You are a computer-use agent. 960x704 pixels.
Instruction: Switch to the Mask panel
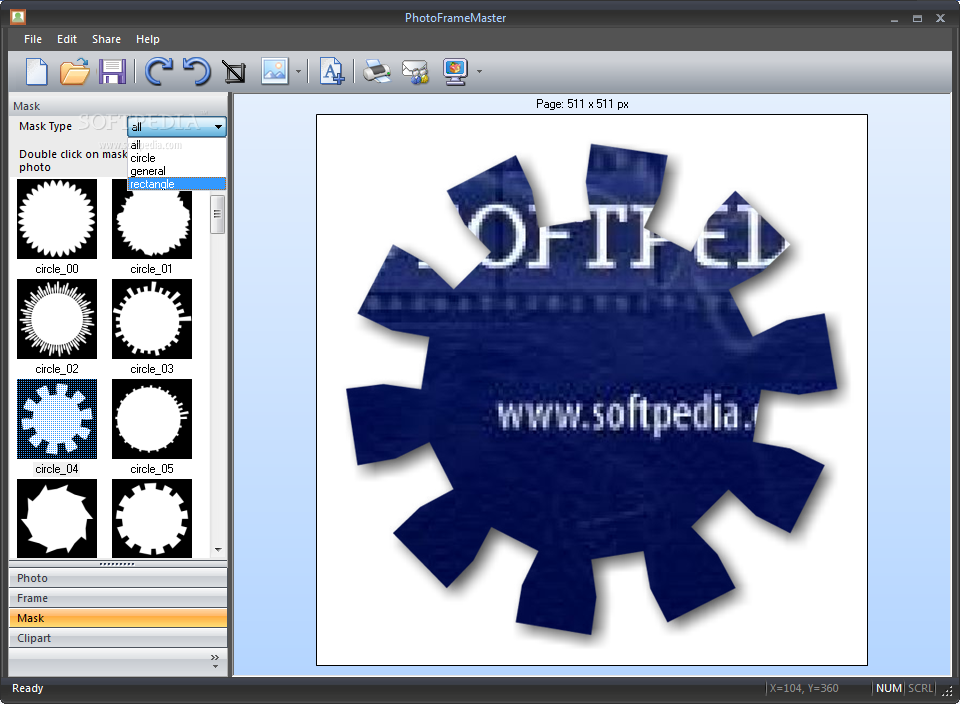pyautogui.click(x=118, y=618)
